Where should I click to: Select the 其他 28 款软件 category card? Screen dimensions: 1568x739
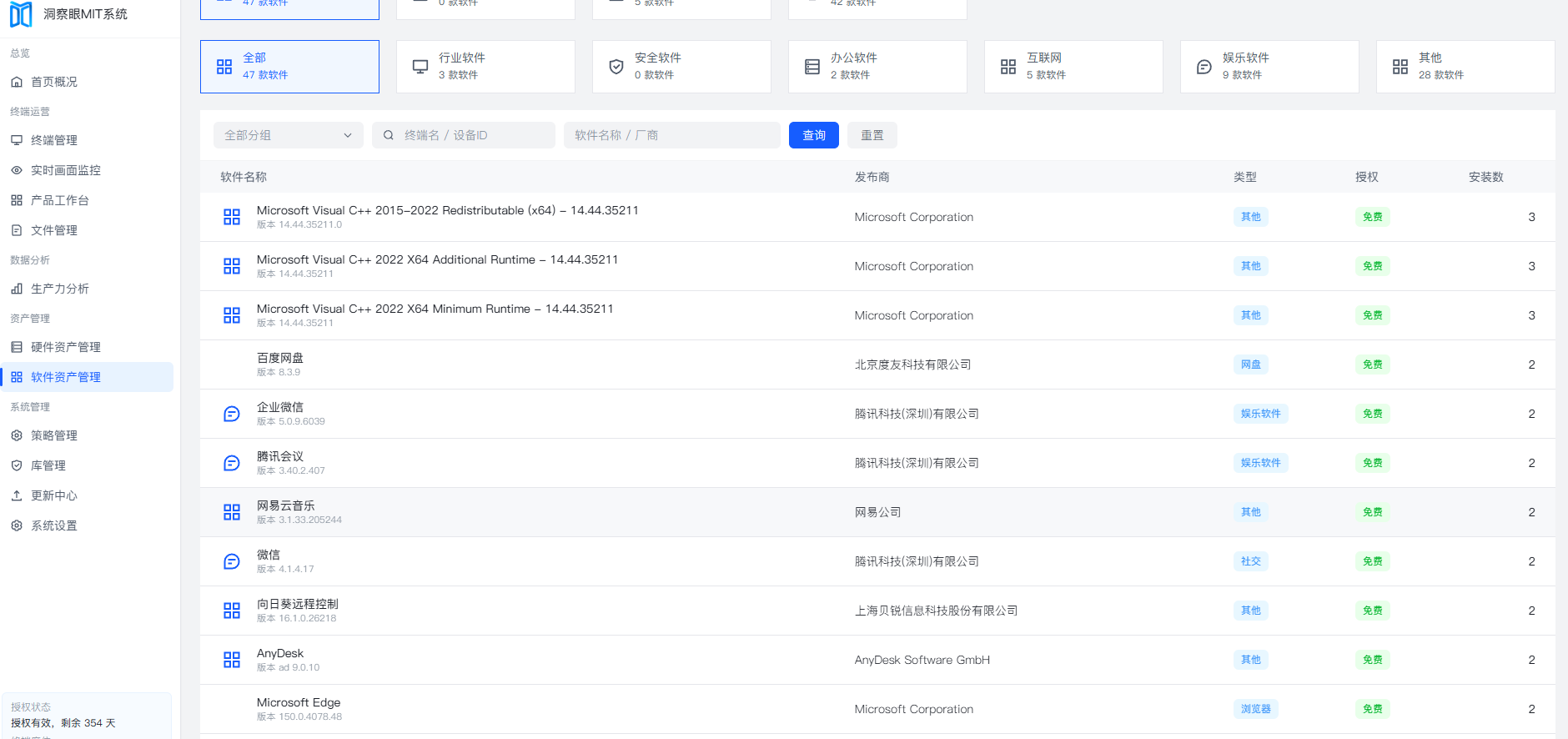pyautogui.click(x=1465, y=67)
